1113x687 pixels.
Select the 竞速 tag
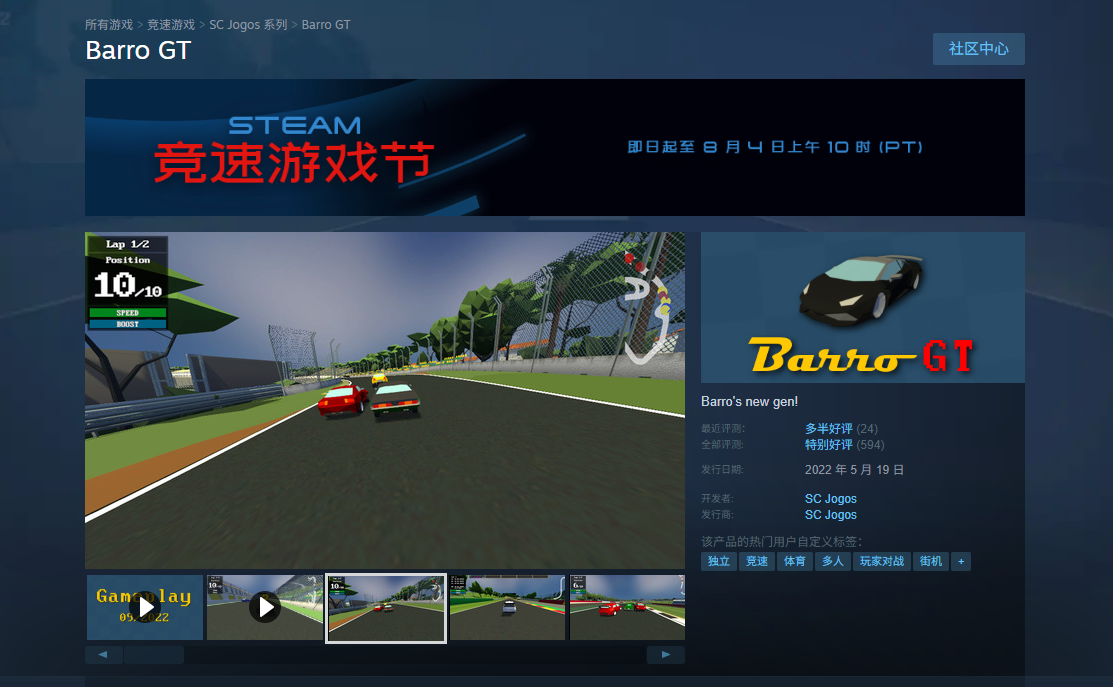[757, 561]
